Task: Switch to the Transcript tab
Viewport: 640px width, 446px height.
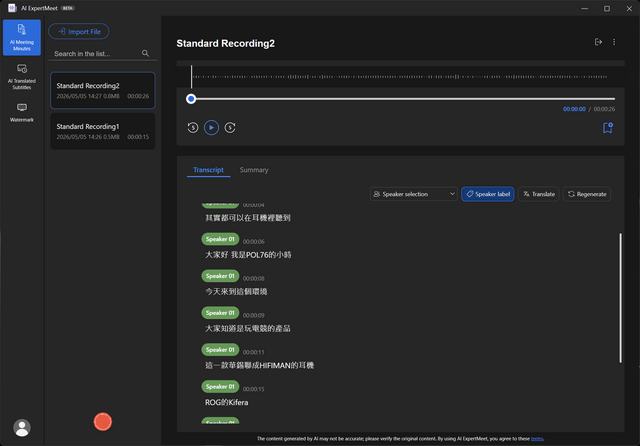Action: tap(208, 170)
